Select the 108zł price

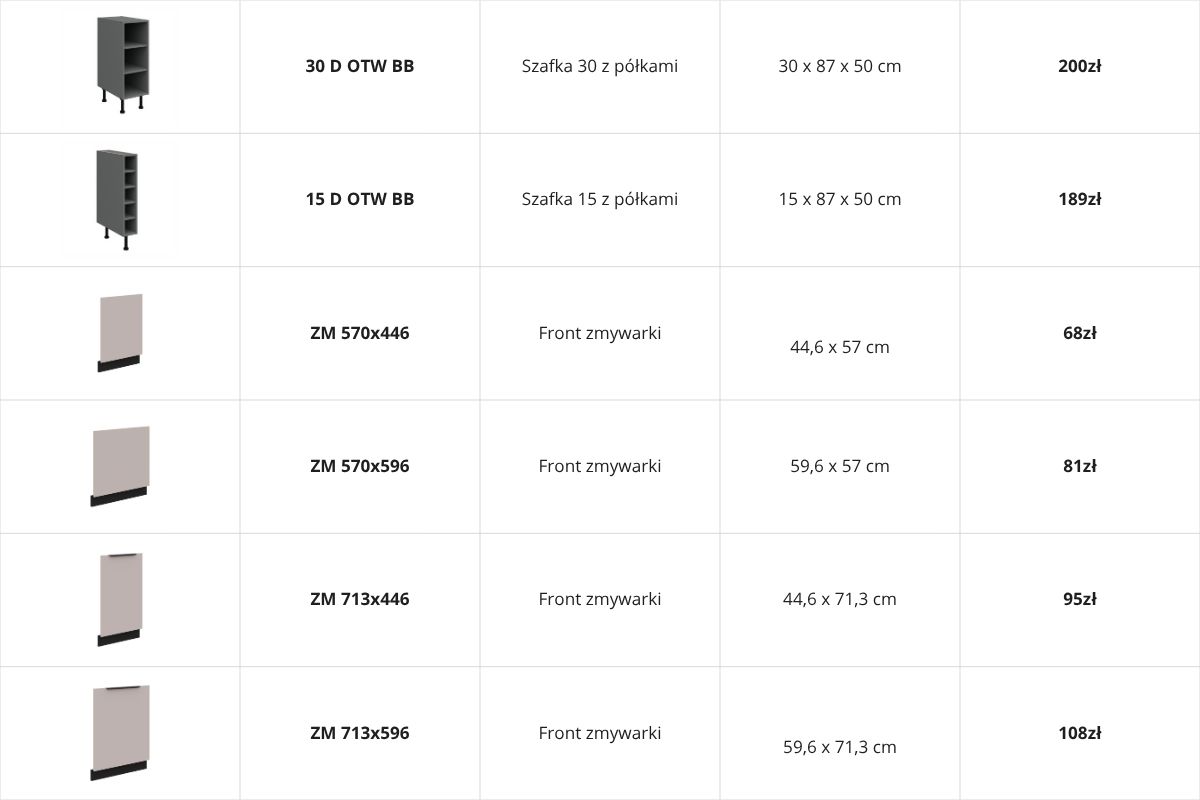tap(1080, 733)
